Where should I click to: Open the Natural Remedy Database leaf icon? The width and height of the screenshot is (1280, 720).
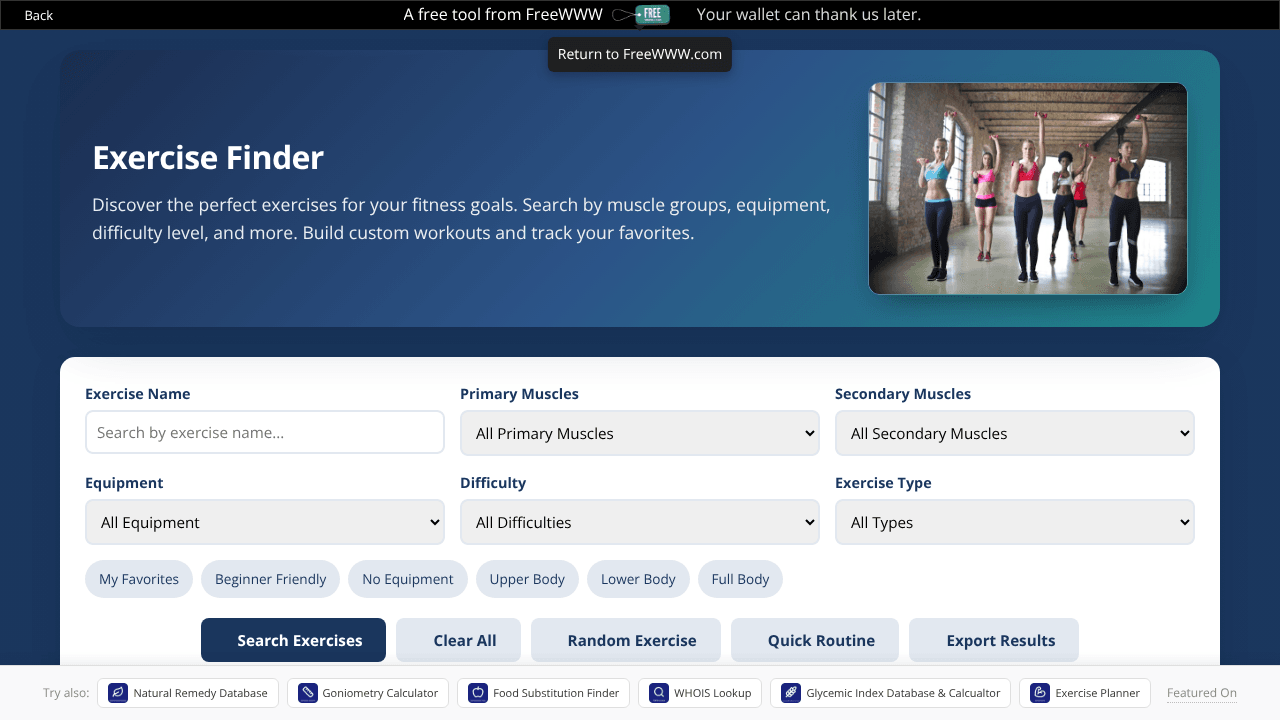point(118,692)
